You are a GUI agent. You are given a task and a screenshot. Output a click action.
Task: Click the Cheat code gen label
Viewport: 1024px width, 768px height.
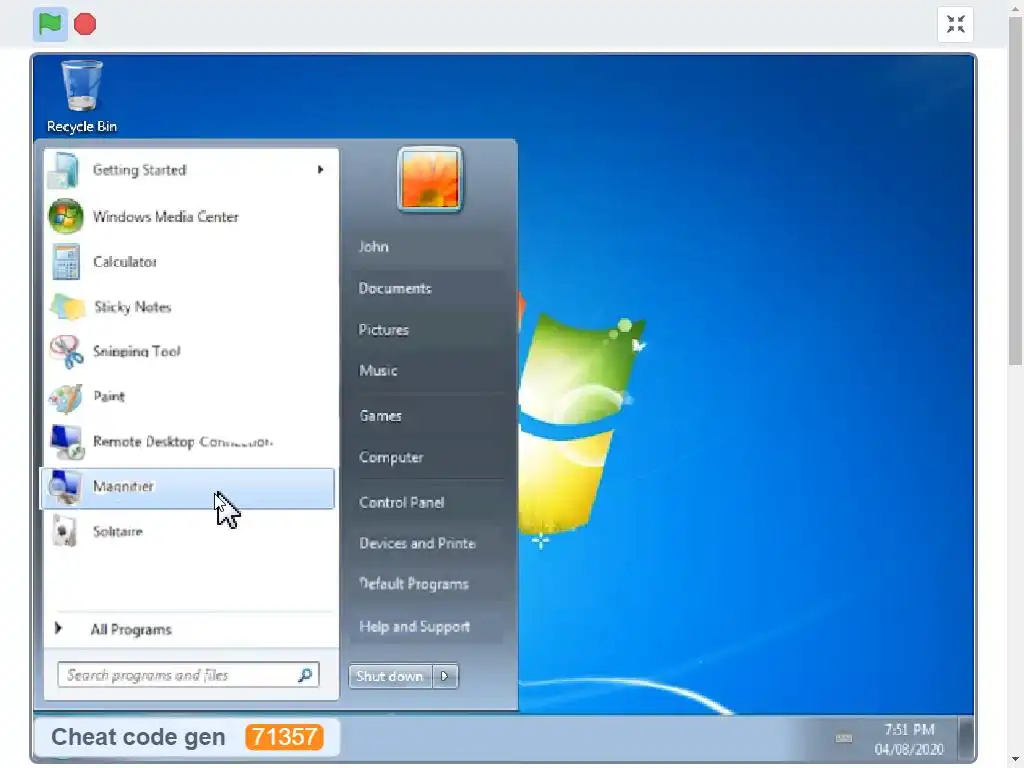click(x=138, y=737)
